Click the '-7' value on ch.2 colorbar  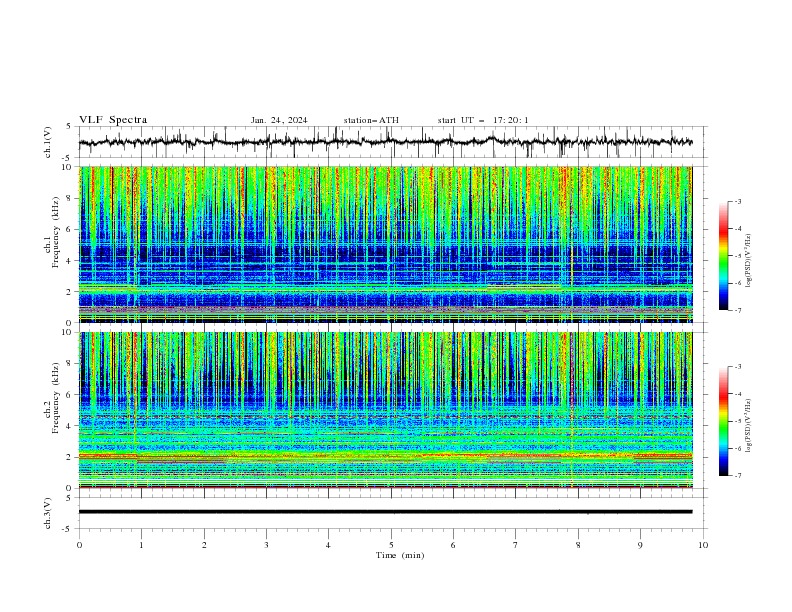[x=738, y=475]
